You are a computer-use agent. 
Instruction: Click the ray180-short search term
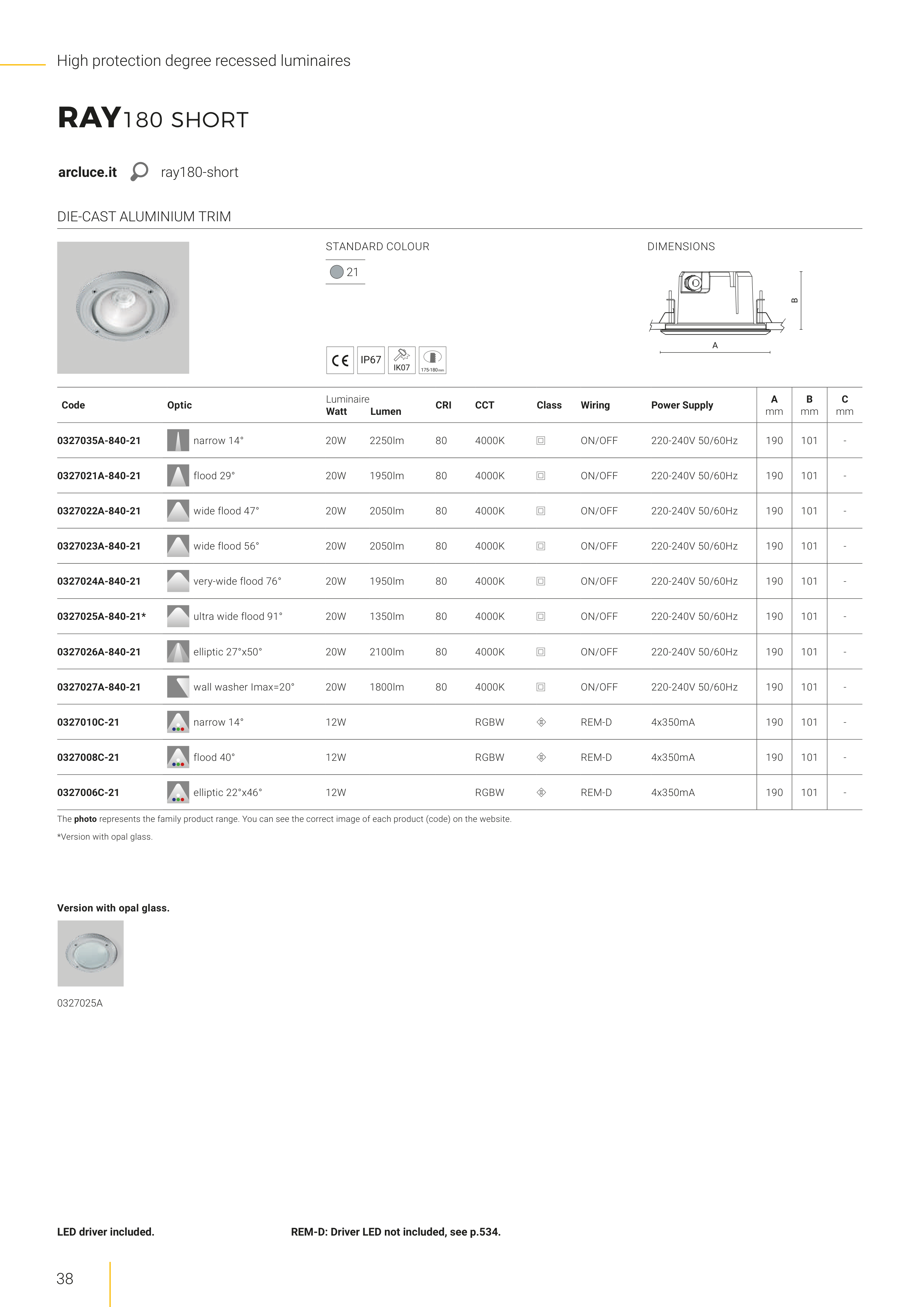pos(199,172)
